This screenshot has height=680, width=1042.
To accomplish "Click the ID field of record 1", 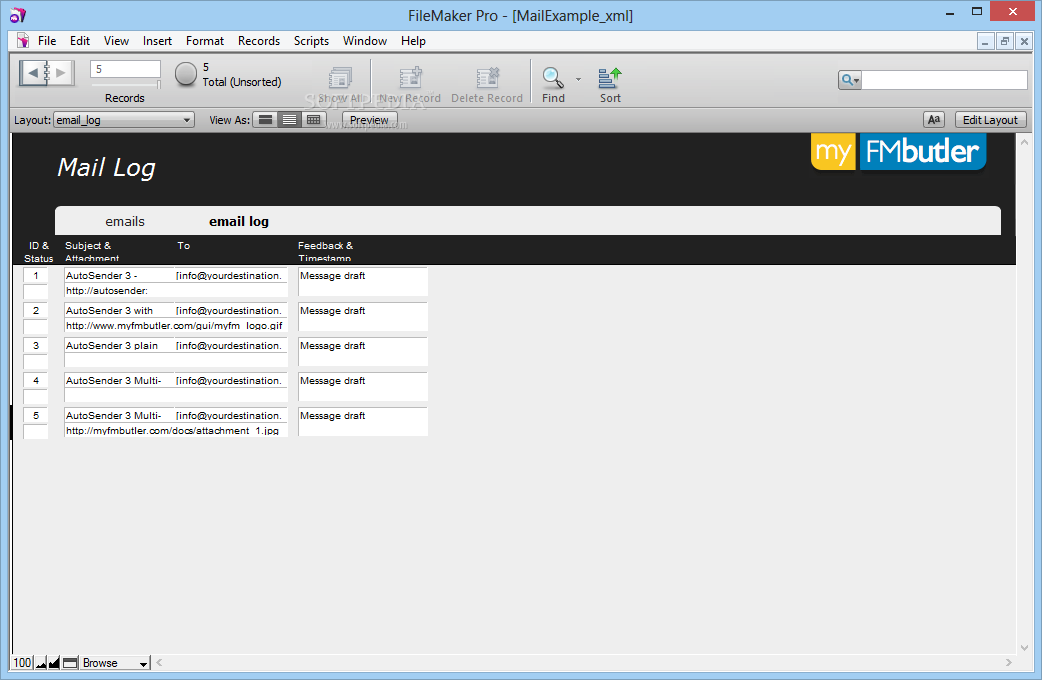I will click(x=36, y=275).
